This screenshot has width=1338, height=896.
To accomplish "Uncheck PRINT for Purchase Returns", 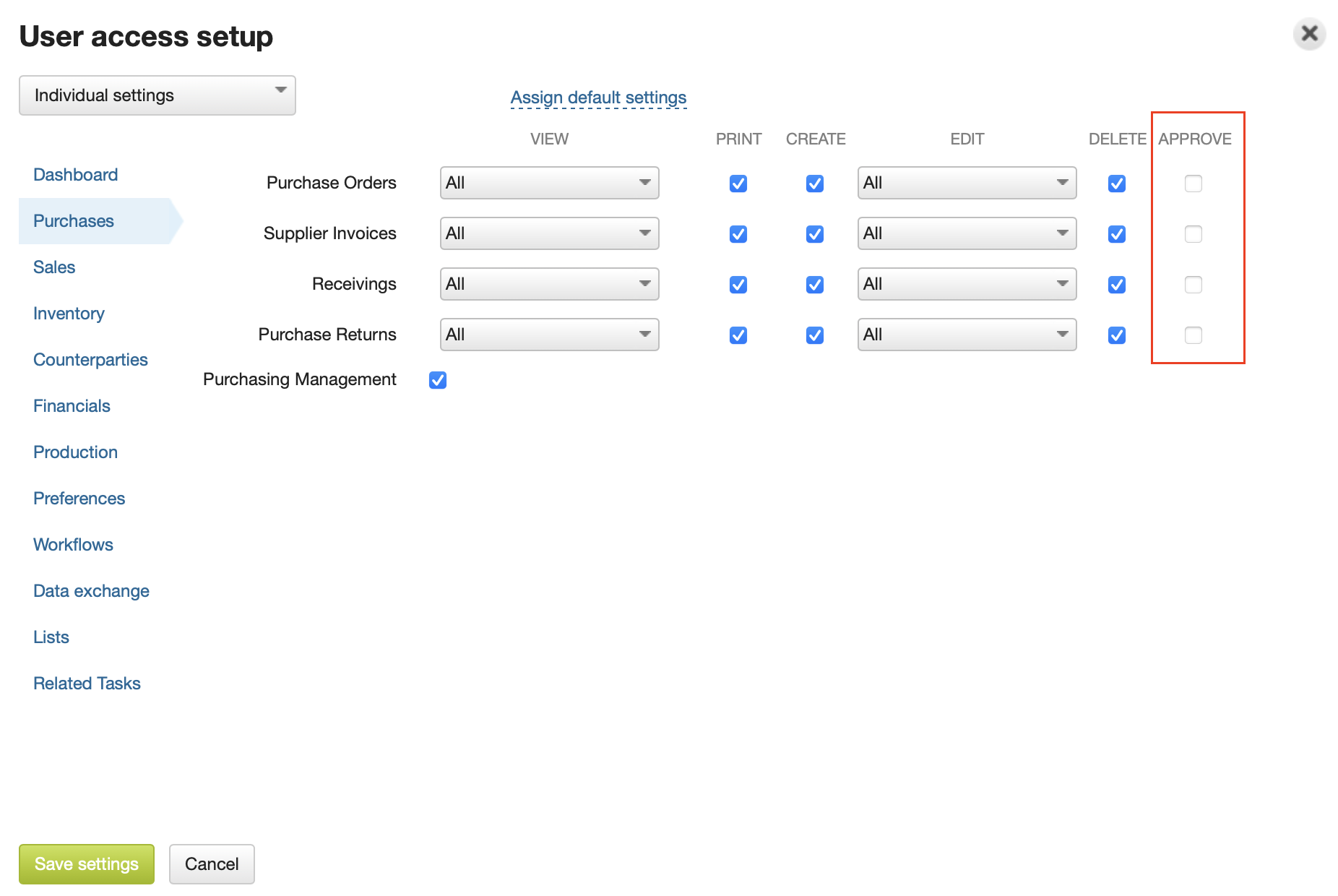I will click(738, 335).
